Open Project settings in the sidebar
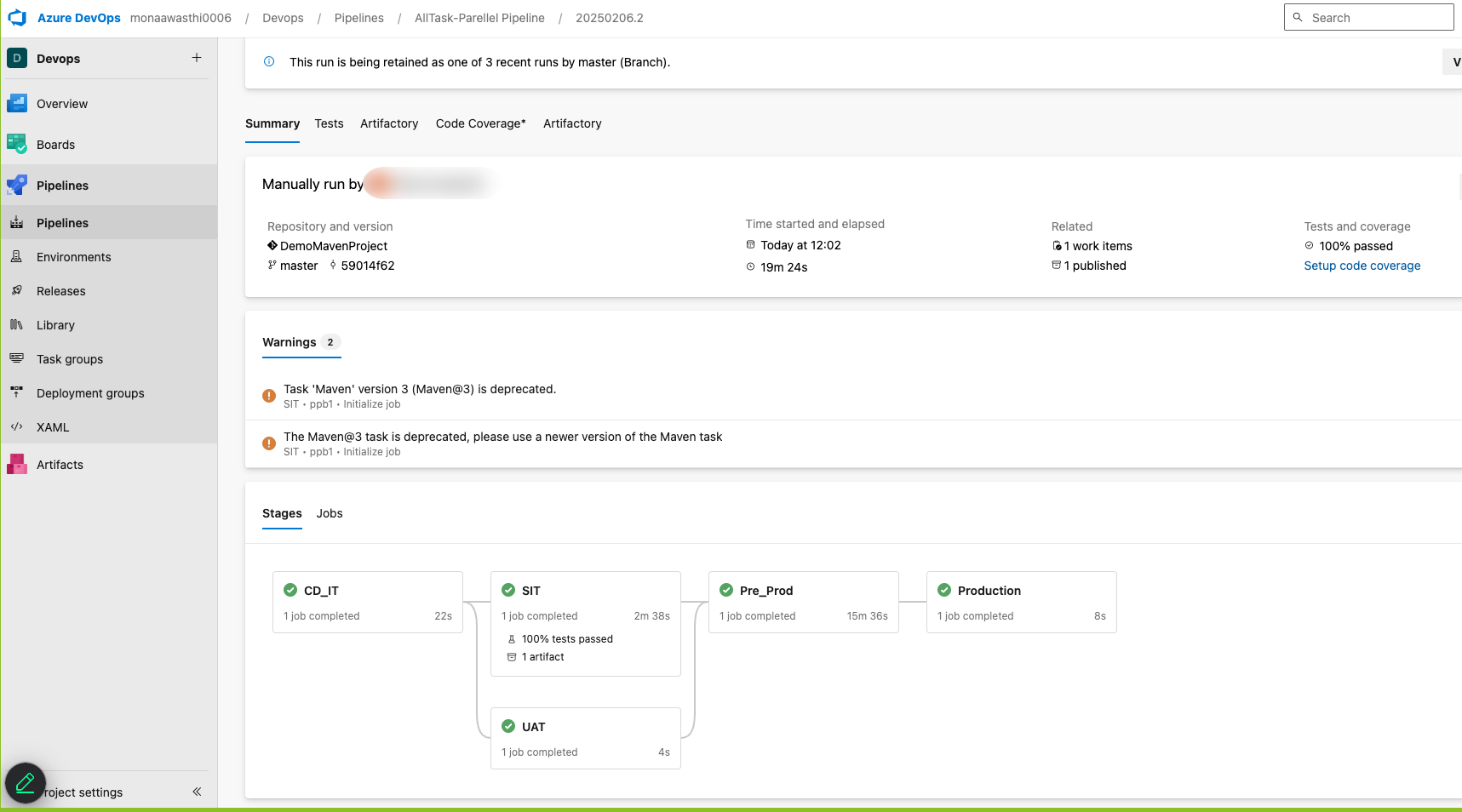 83,792
